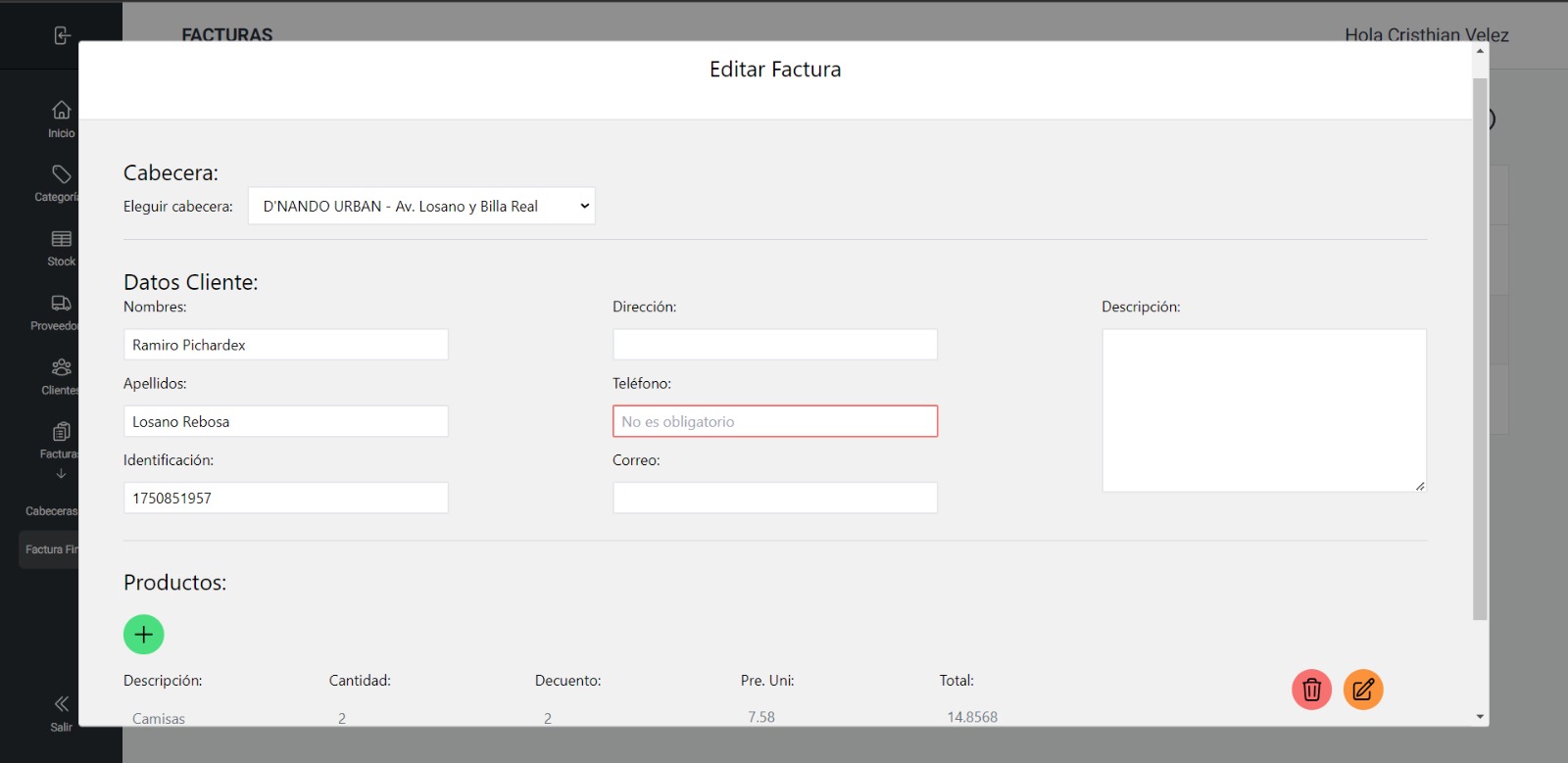Open the Elegir cabecera dropdown

tap(421, 207)
